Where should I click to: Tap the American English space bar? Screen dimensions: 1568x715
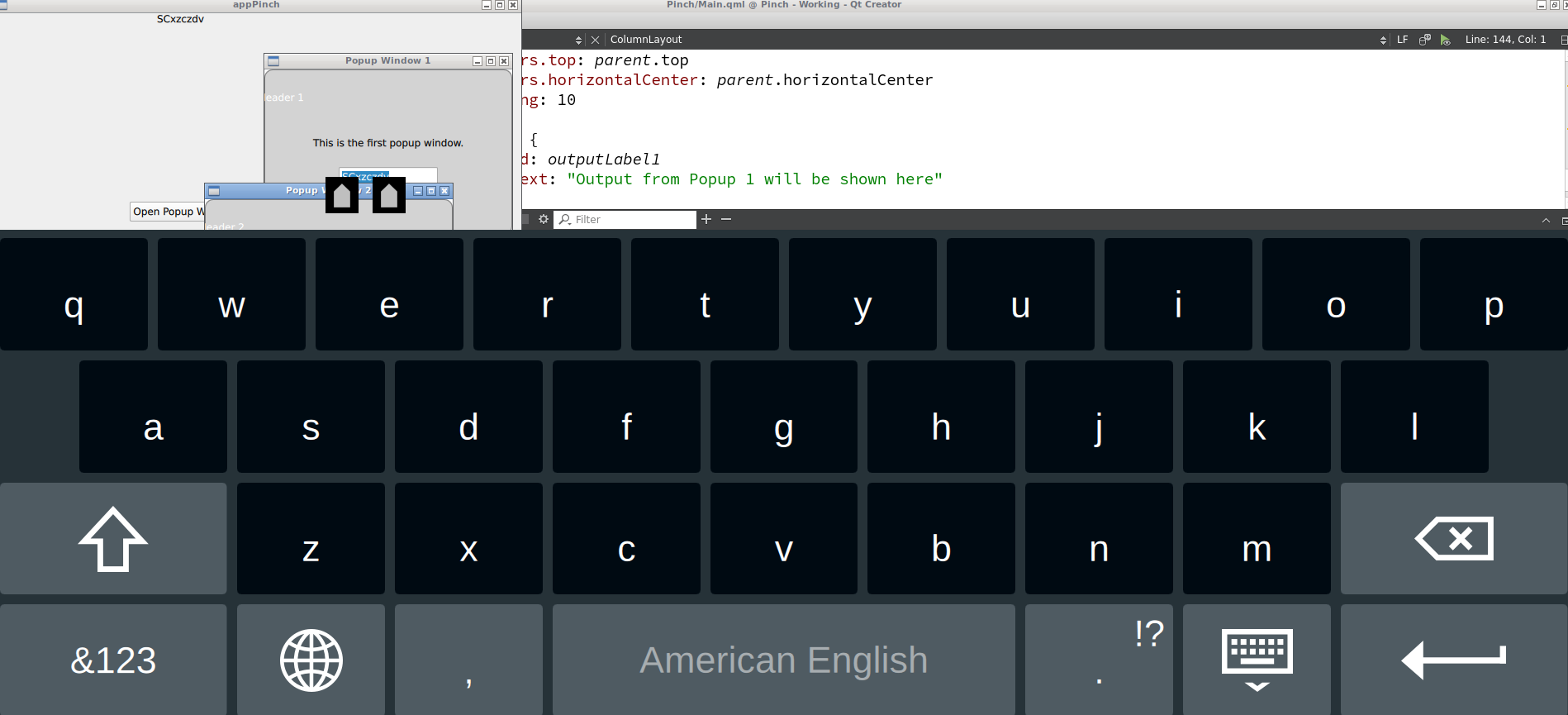(x=783, y=660)
